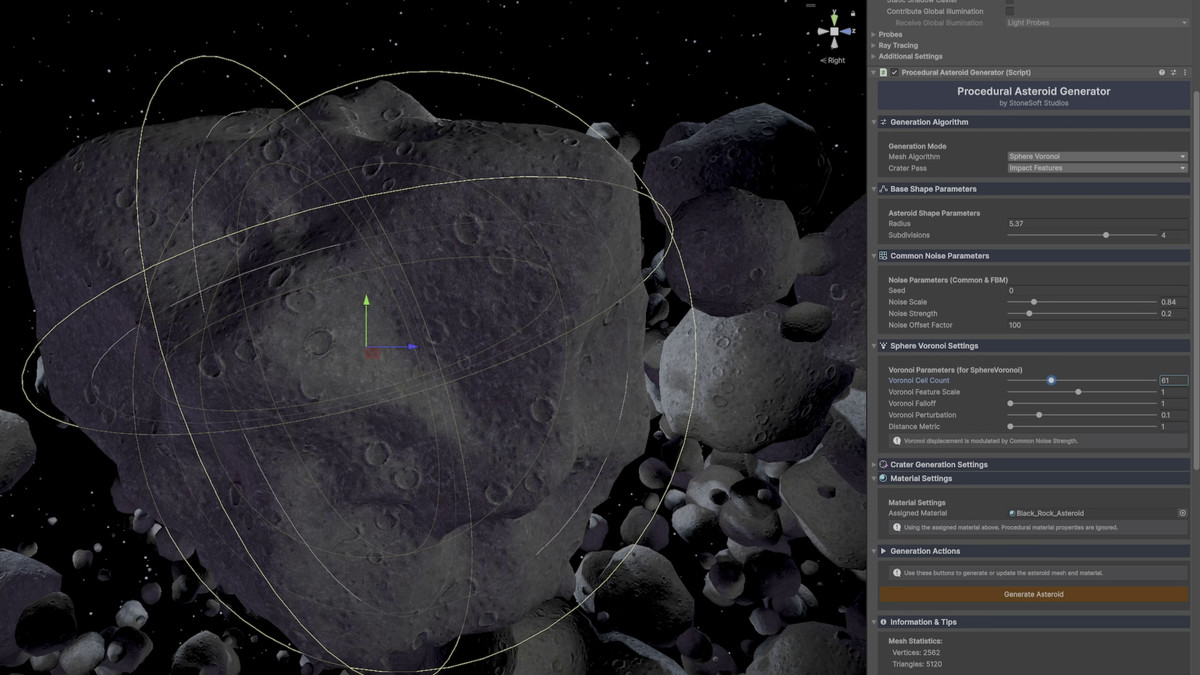Collapse the Generation Algorithm section
The image size is (1200, 675).
(873, 122)
